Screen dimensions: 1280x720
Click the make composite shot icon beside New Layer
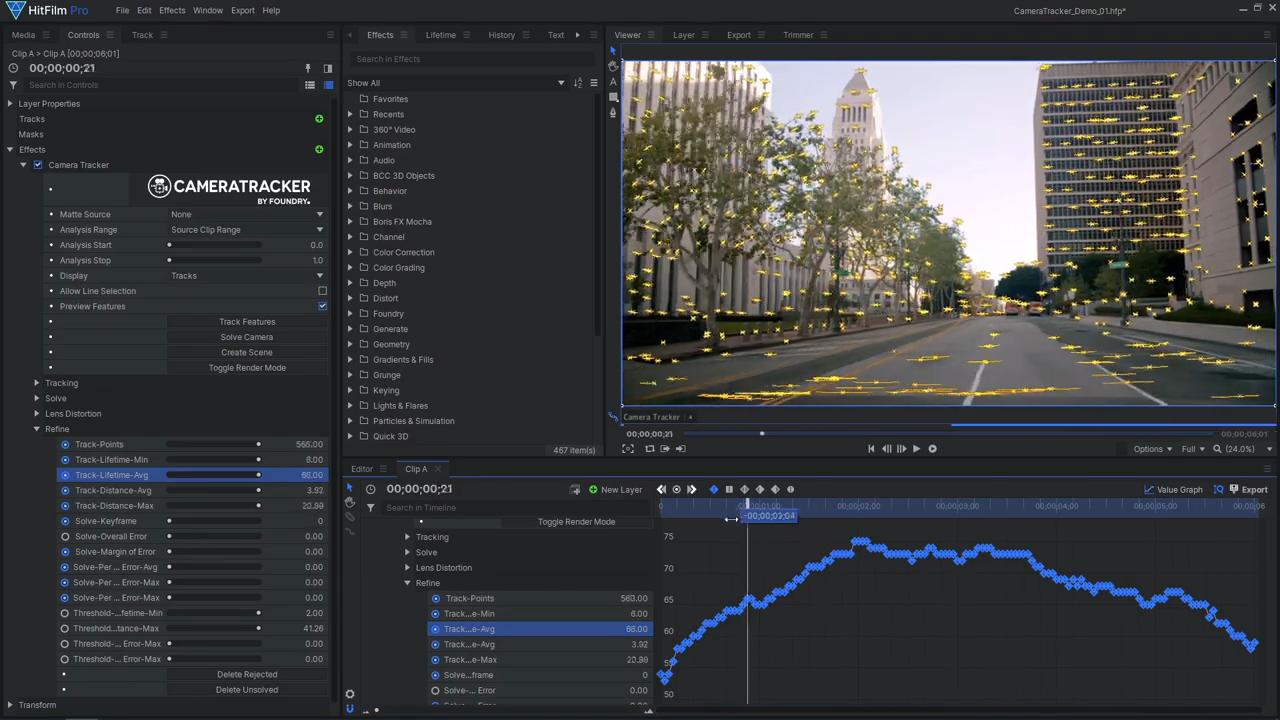tap(575, 489)
